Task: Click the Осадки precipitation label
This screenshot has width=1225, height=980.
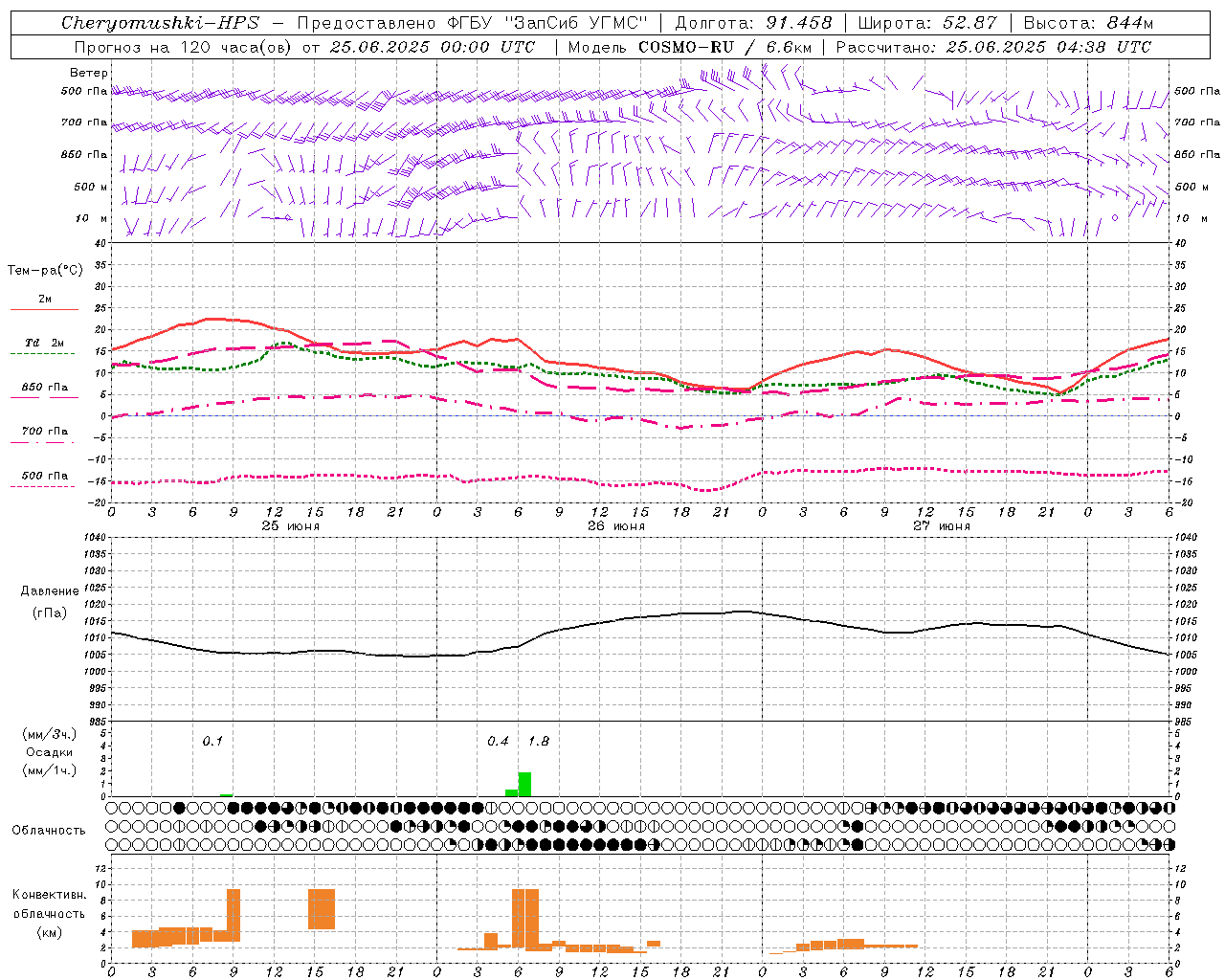Action: 50,752
